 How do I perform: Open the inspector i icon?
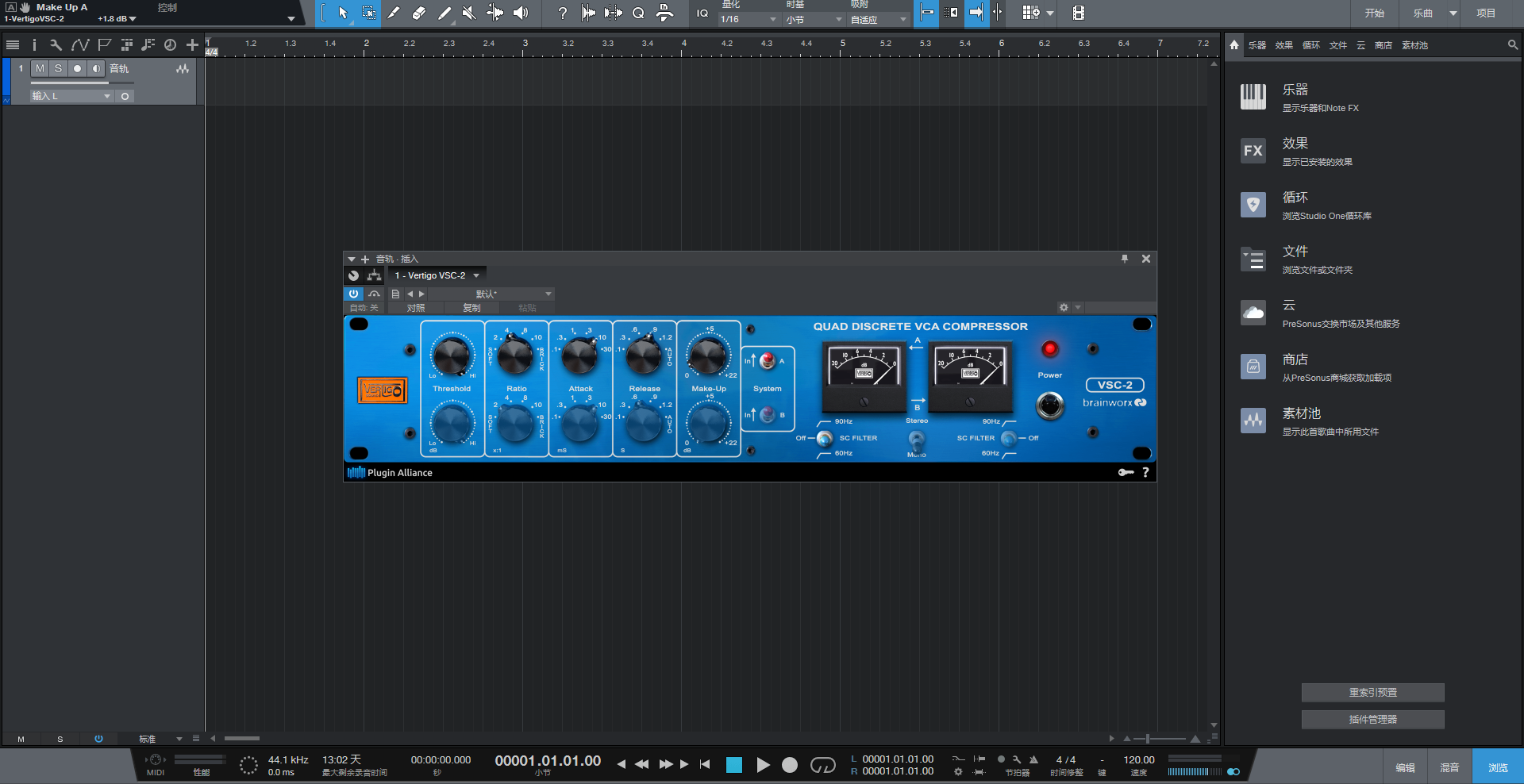click(34, 45)
